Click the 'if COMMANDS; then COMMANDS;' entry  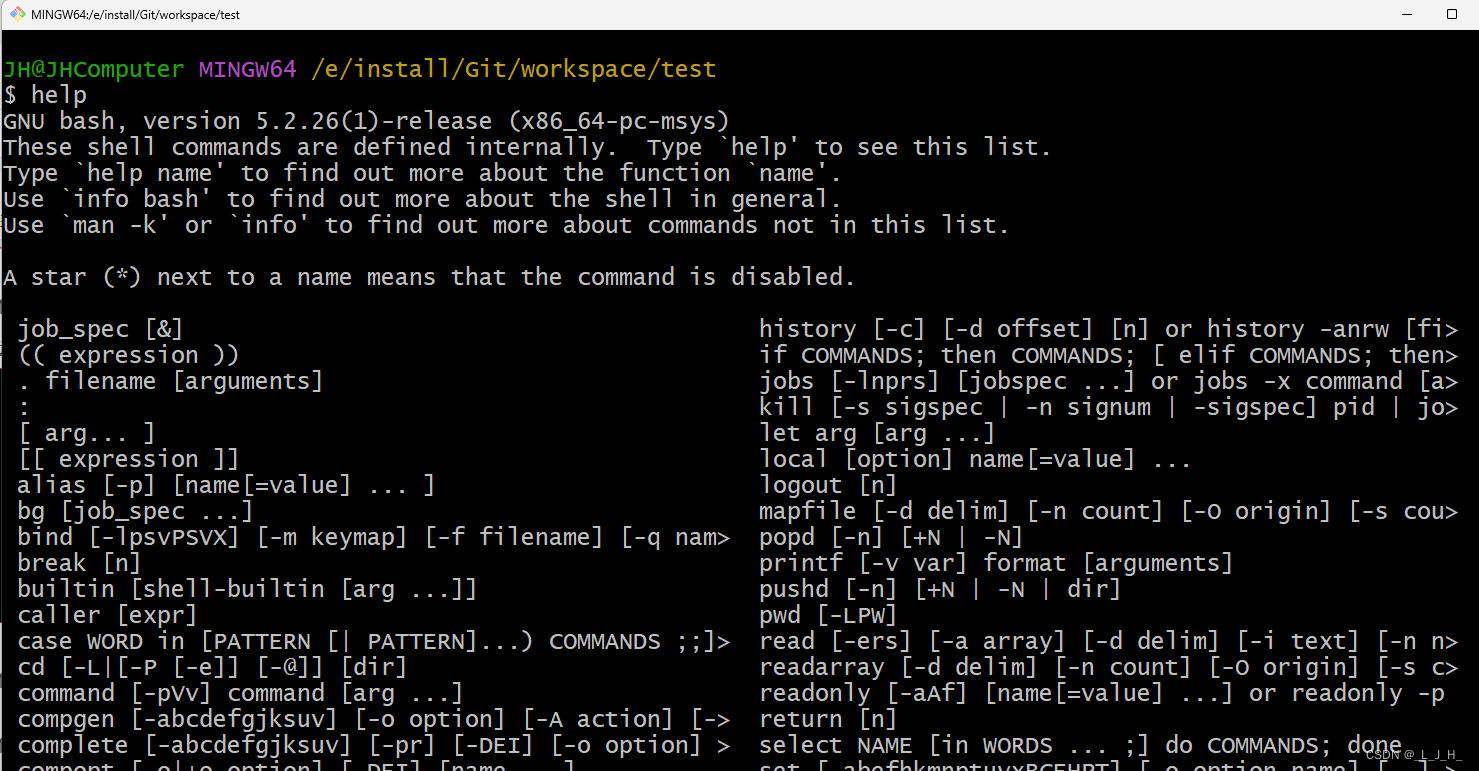(1108, 355)
